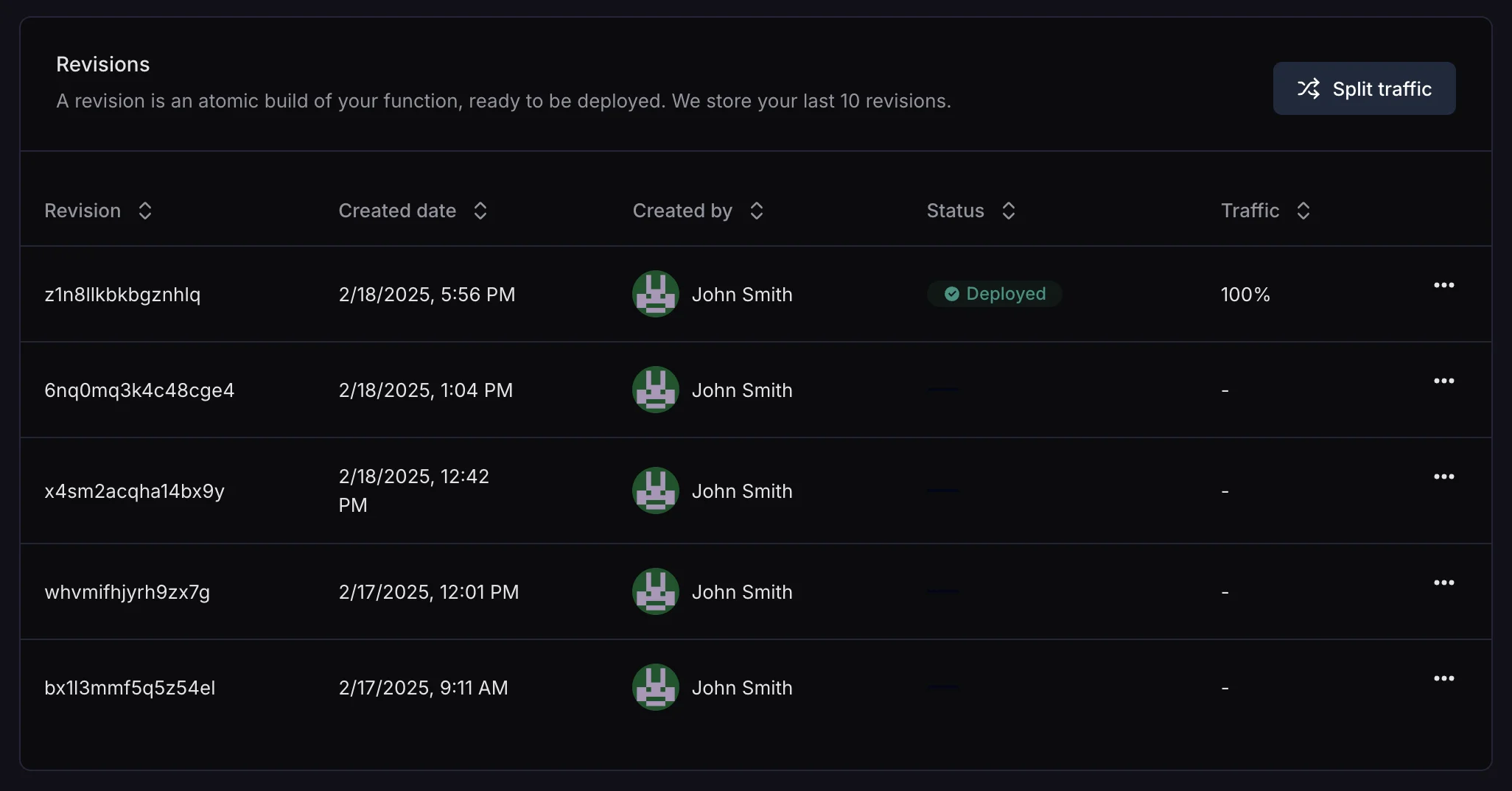1512x791 pixels.
Task: Select revision name 6nq0mq3k4c48cge4
Action: [139, 390]
